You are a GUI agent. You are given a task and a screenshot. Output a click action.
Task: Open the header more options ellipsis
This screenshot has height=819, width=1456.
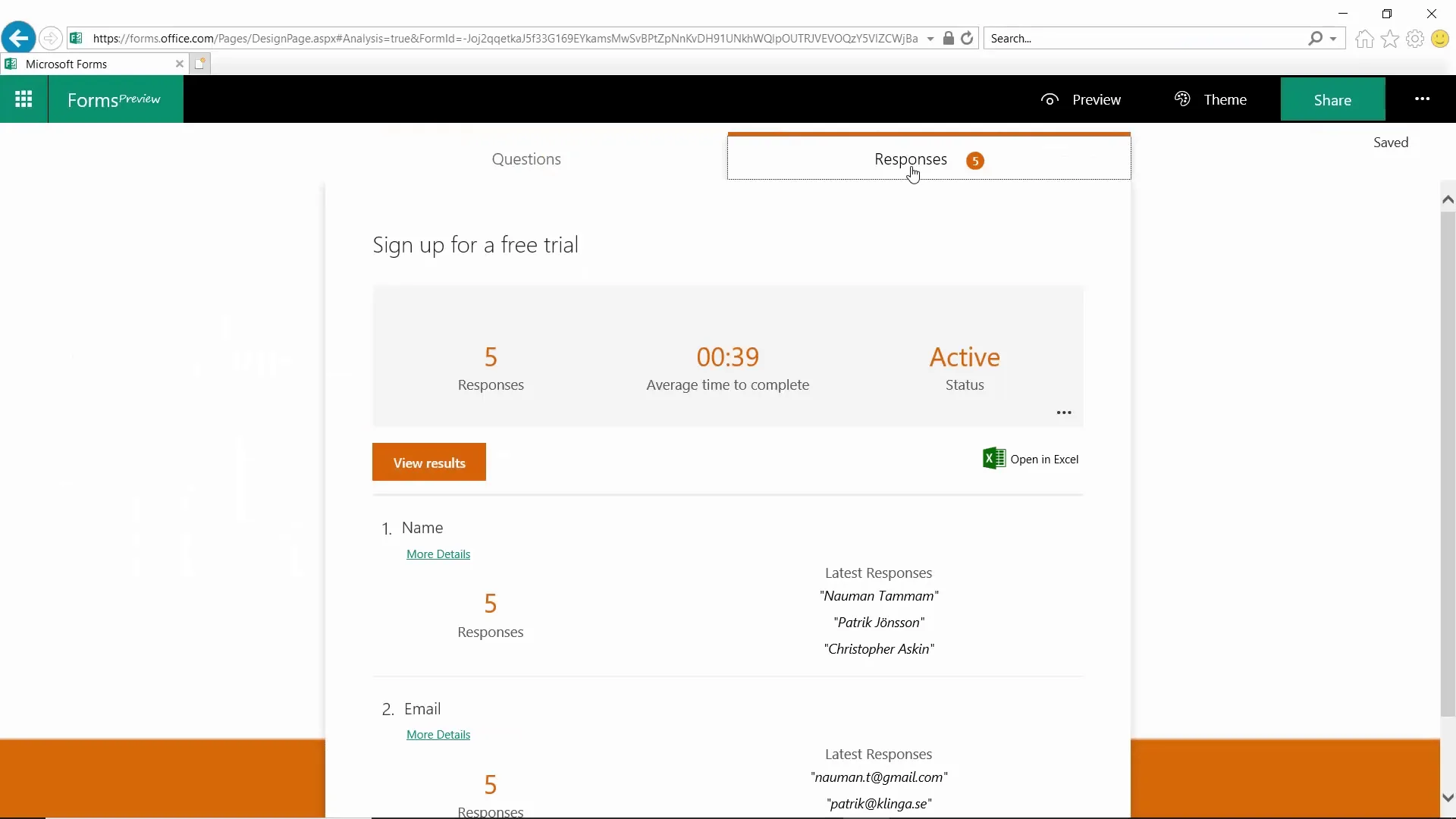coord(1423,99)
